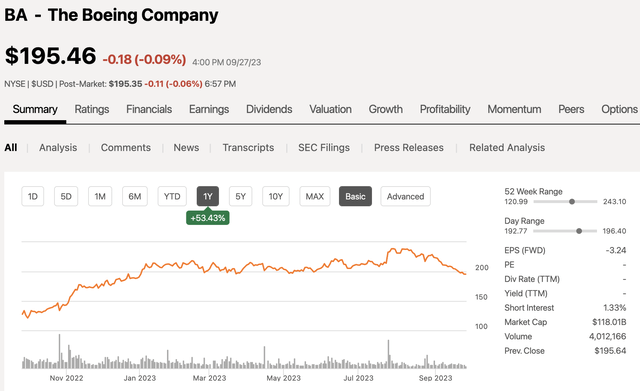Click the Jan 2023 axis label

(140, 378)
